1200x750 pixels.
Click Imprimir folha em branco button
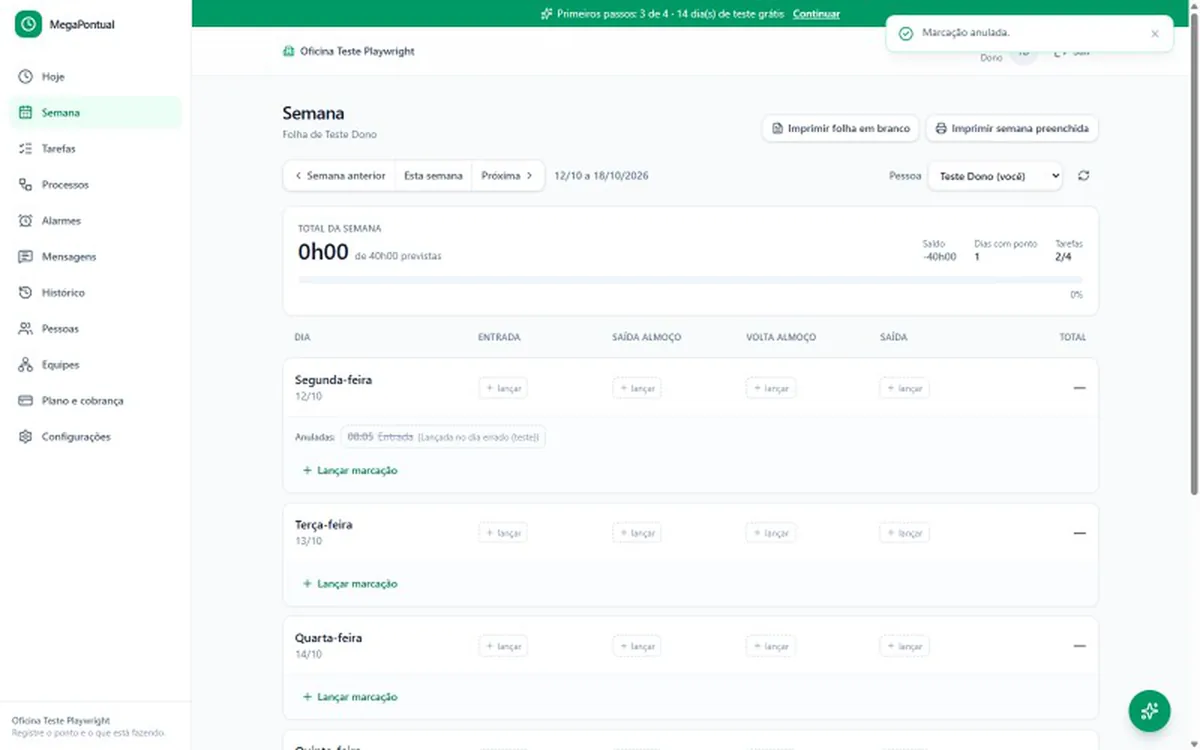pos(840,129)
